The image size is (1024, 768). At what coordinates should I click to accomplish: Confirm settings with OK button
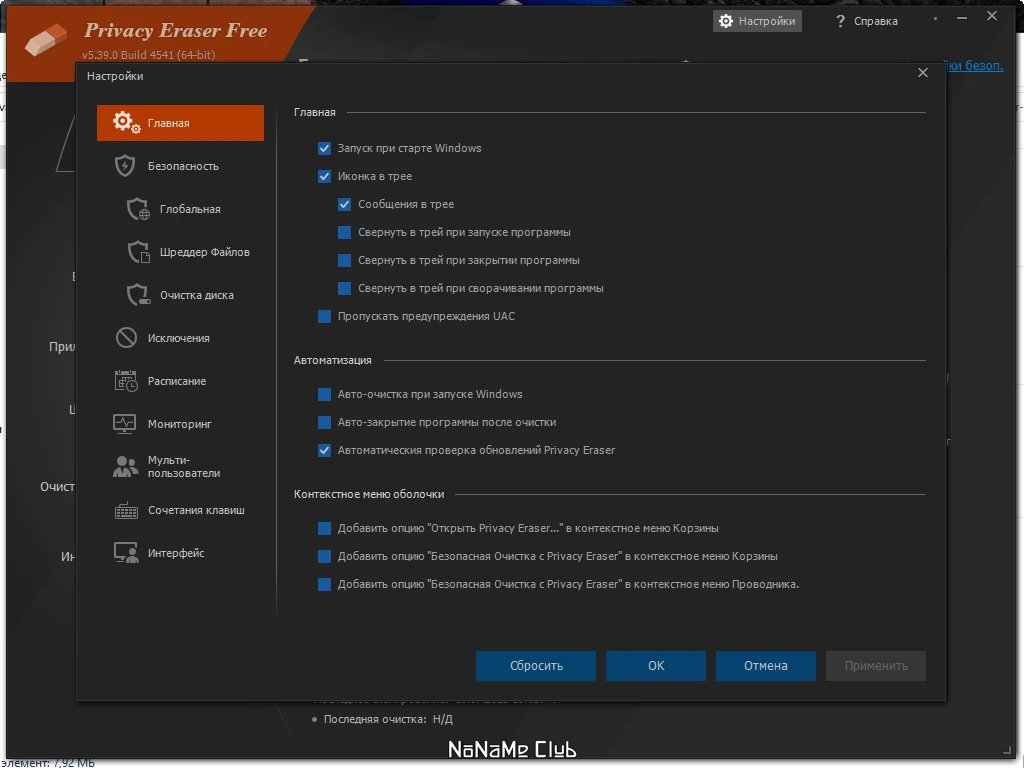tap(656, 665)
